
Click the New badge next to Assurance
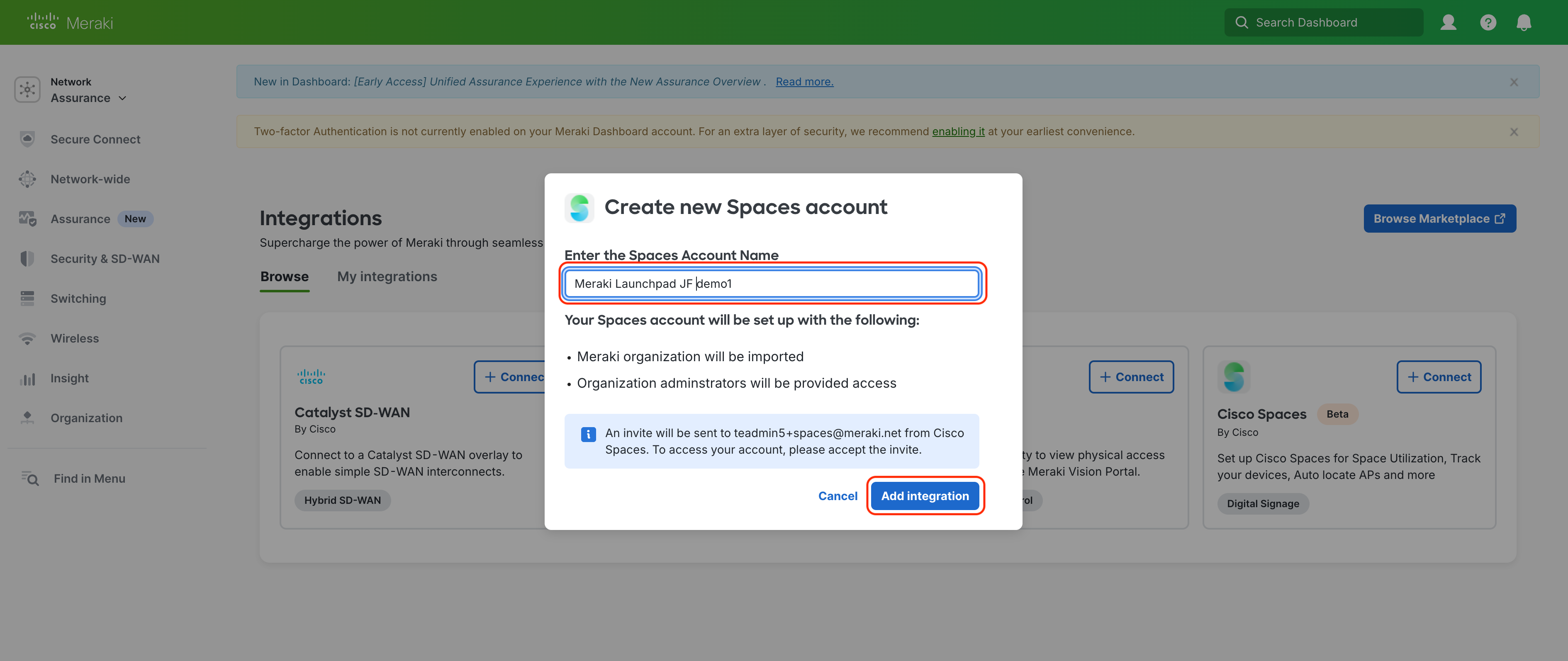coord(134,219)
